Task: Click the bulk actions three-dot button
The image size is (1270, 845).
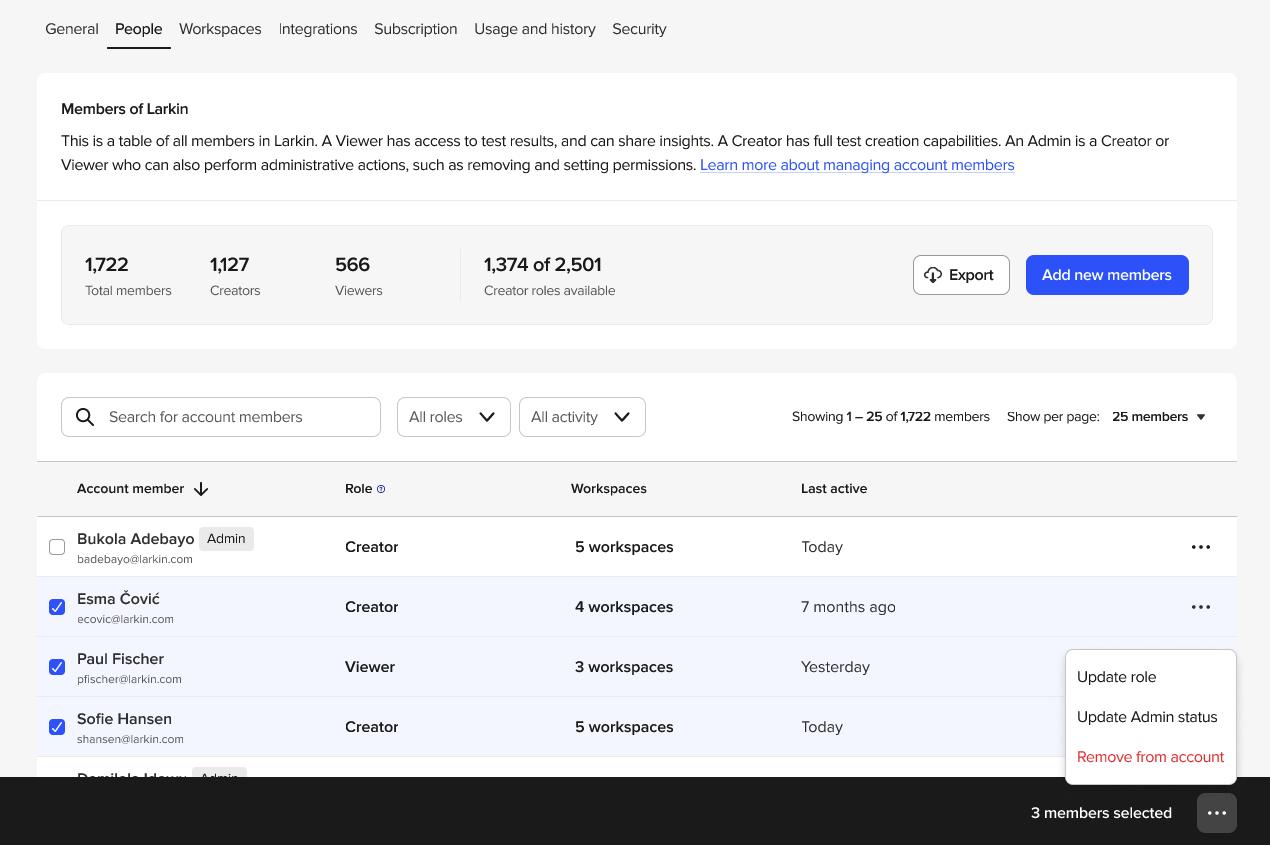Action: (1217, 813)
